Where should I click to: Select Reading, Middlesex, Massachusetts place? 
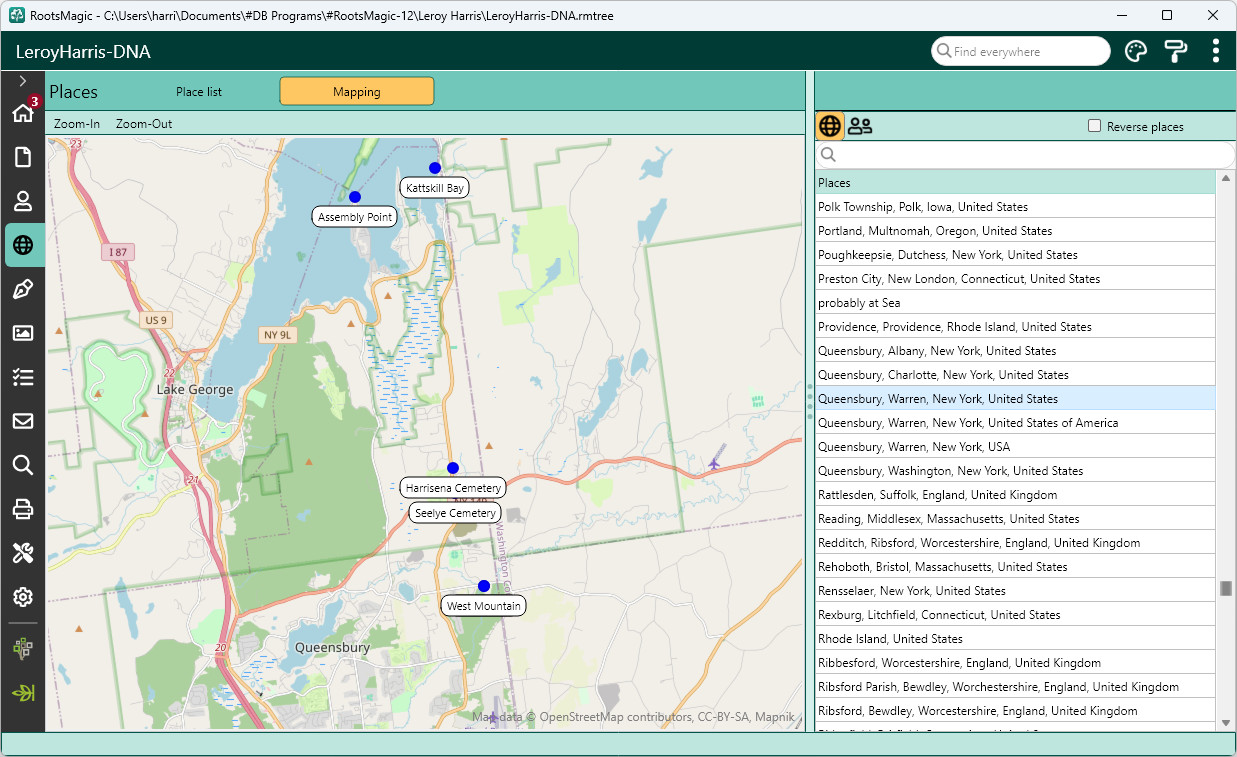[1015, 519]
